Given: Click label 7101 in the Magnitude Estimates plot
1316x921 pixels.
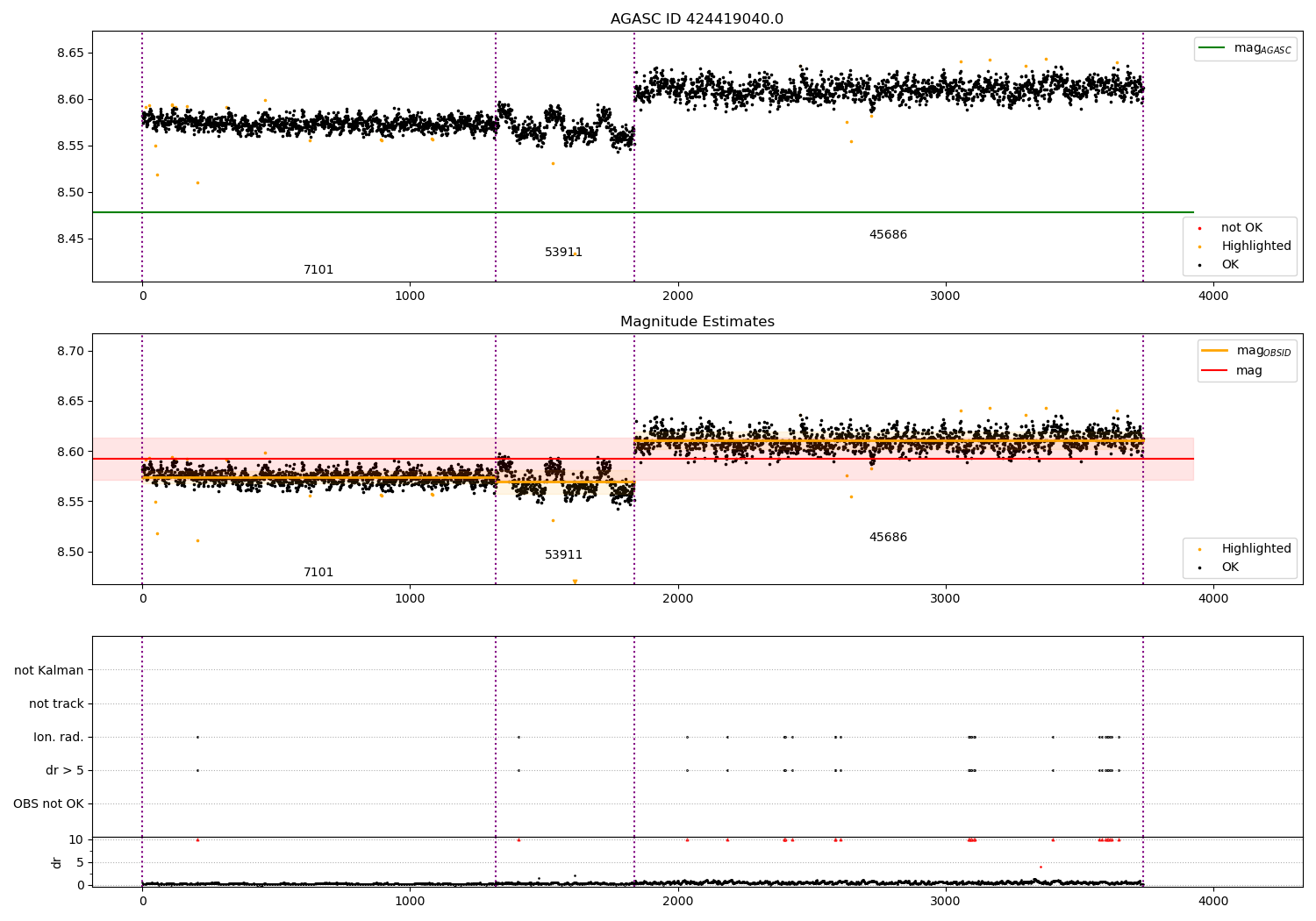Looking at the screenshot, I should tap(318, 573).
